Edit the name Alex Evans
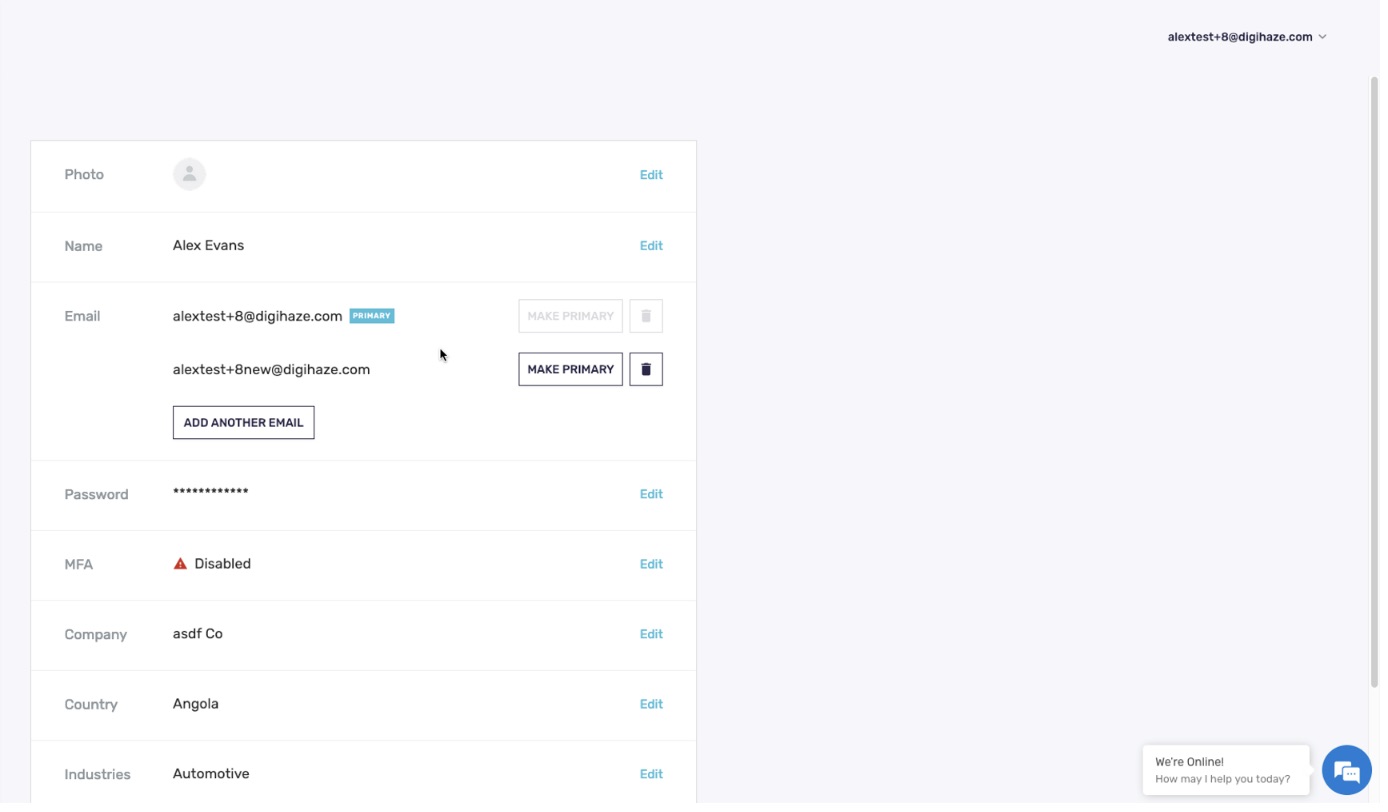Viewport: 1388px width, 812px height. tap(651, 246)
